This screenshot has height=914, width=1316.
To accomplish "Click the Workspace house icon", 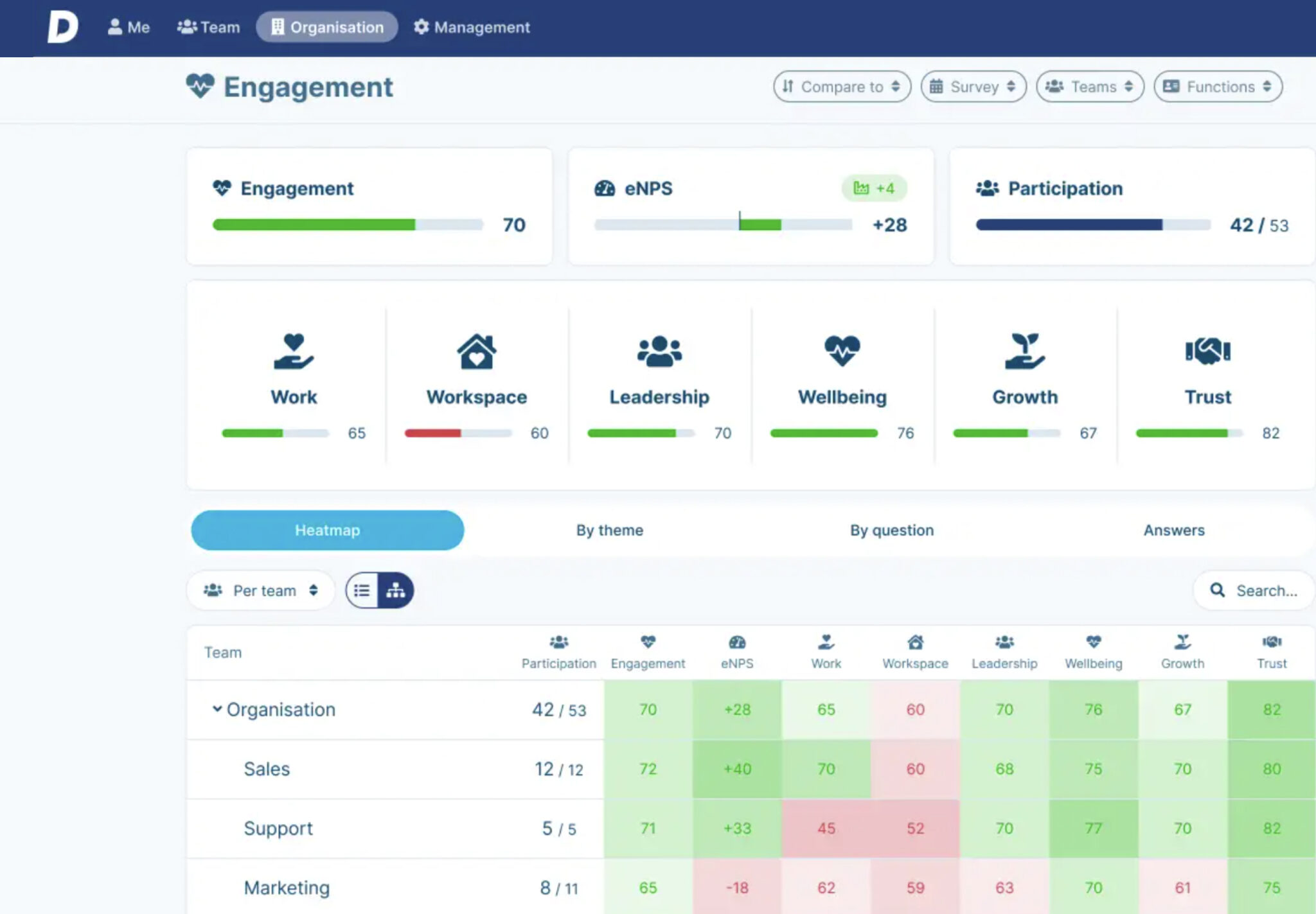I will 476,351.
